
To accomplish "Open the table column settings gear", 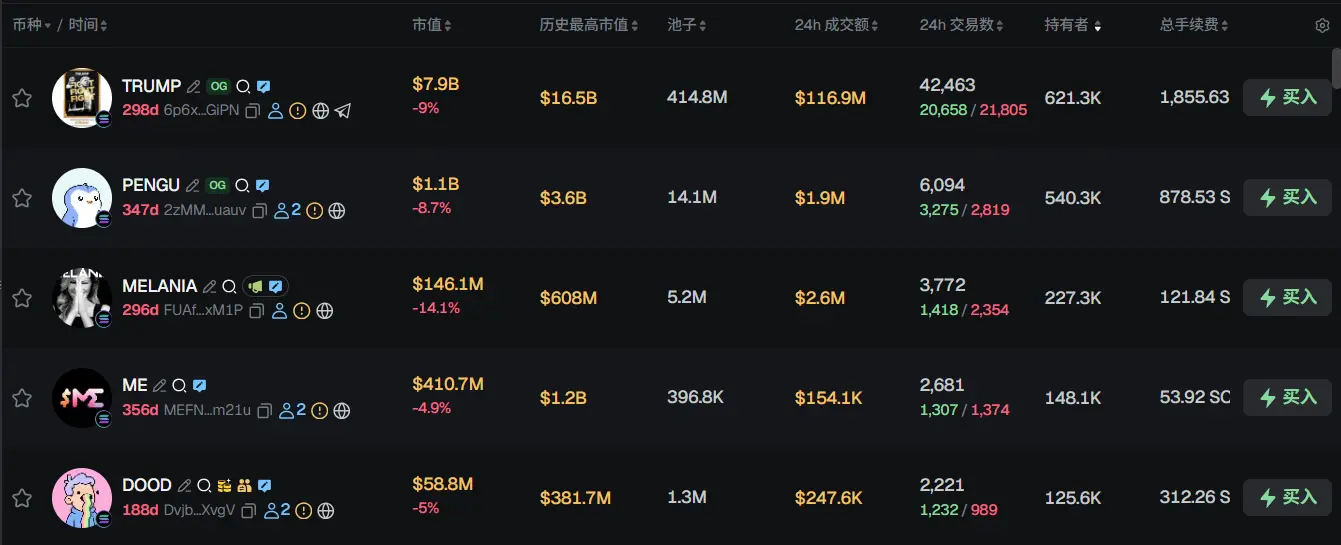I will (1322, 26).
